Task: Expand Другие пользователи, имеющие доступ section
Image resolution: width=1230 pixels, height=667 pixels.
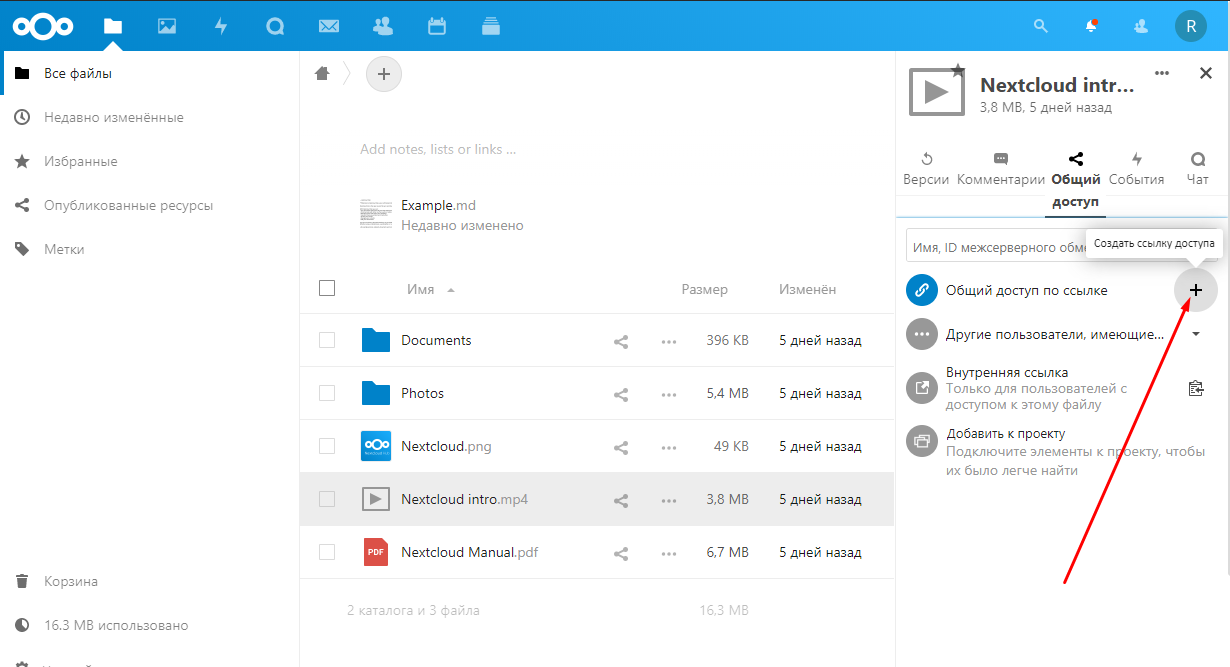Action: (x=1196, y=334)
